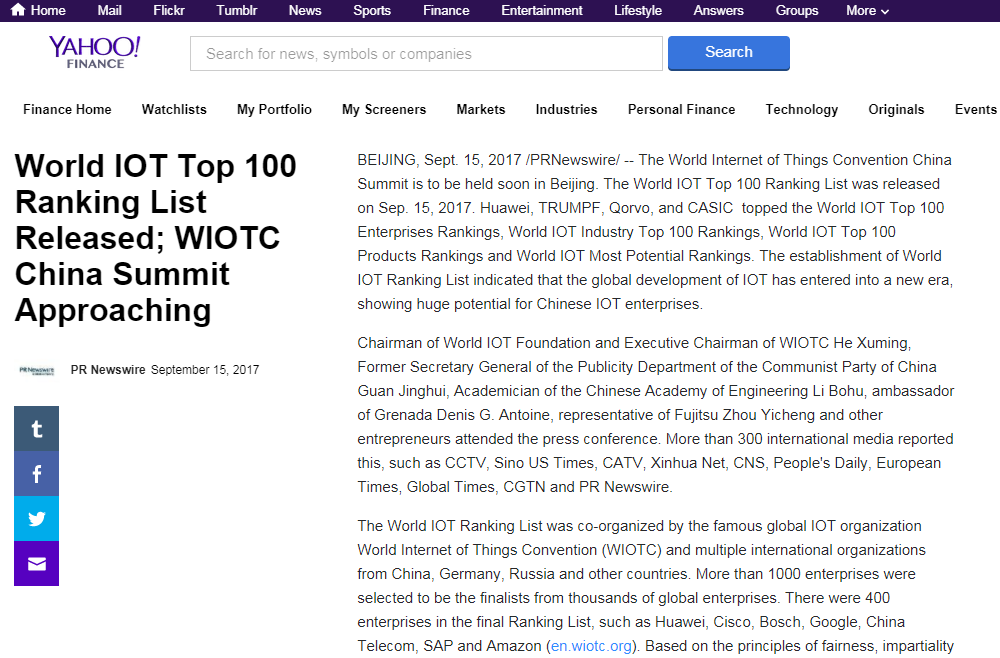
Task: Share article by email envelope icon
Action: tap(37, 564)
